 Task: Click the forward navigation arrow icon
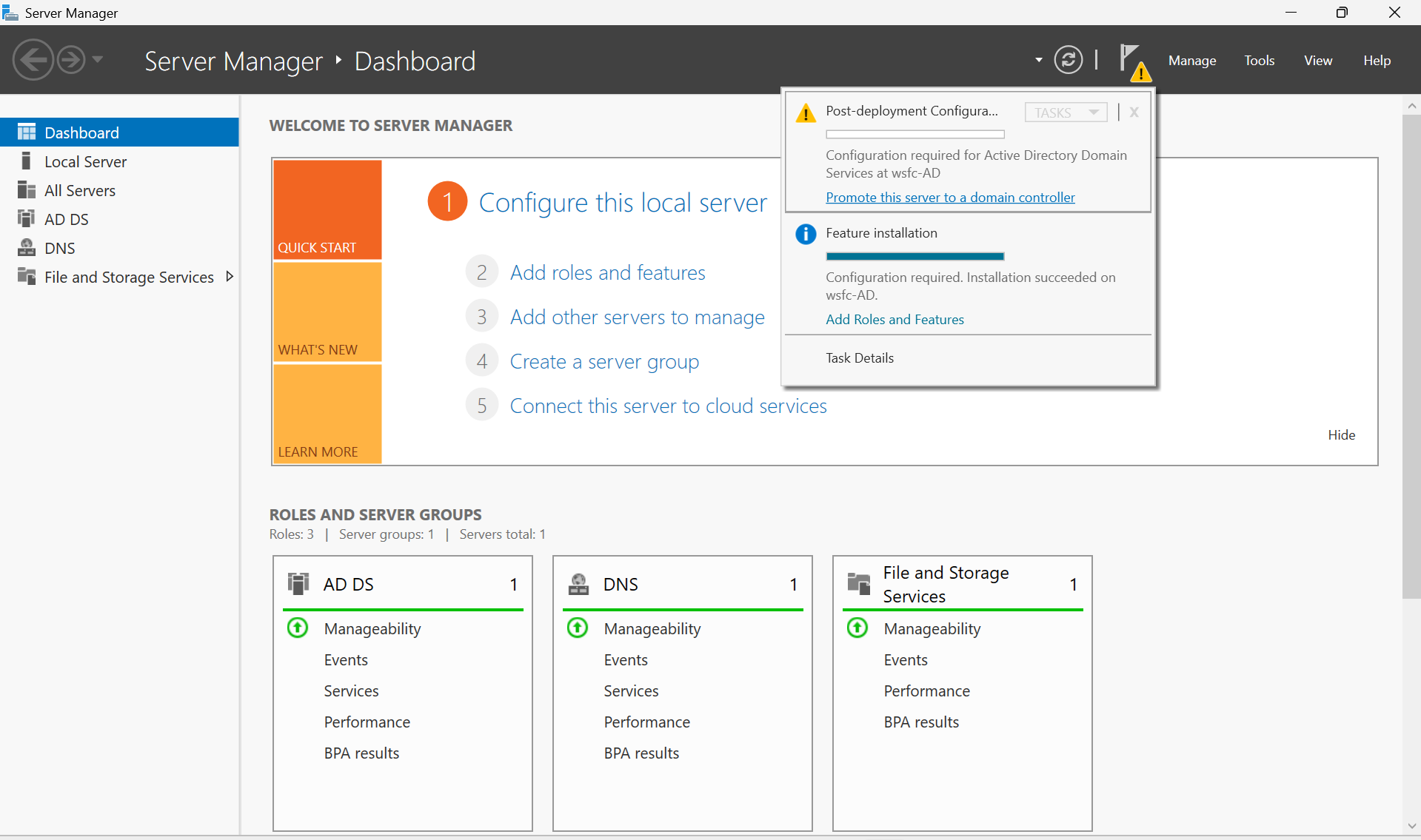(x=71, y=60)
